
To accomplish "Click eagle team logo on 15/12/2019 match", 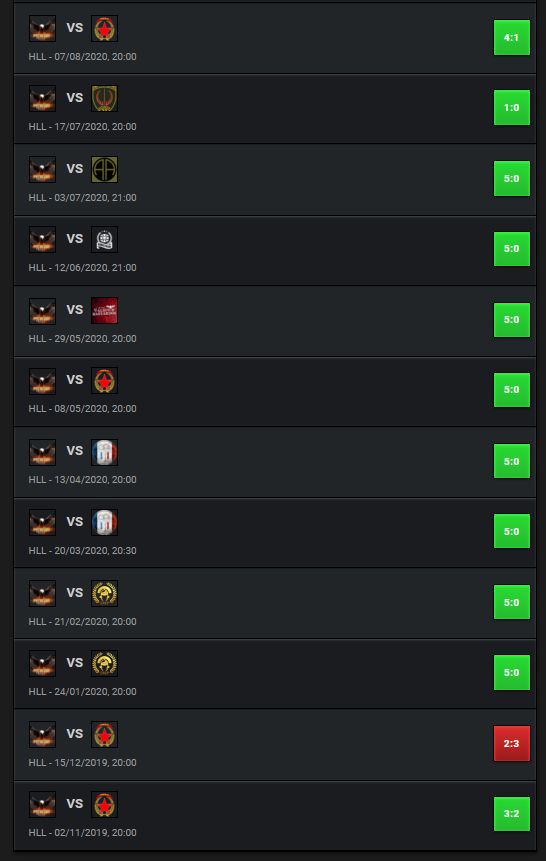I will pyautogui.click(x=42, y=734).
